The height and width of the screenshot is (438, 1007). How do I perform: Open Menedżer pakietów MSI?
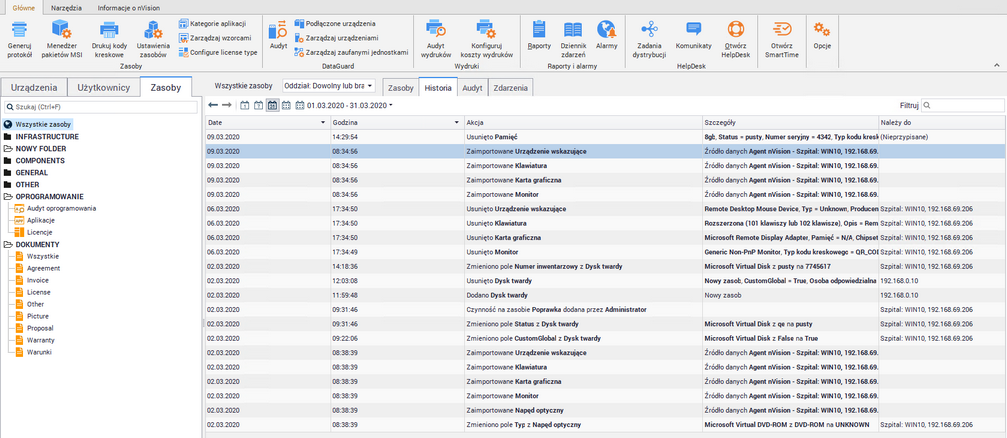[62, 30]
